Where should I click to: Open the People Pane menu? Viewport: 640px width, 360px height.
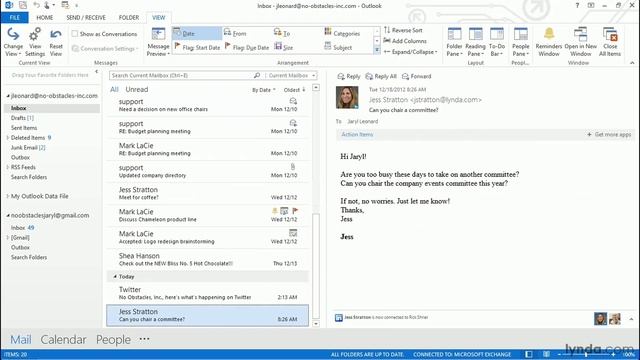pyautogui.click(x=520, y=42)
